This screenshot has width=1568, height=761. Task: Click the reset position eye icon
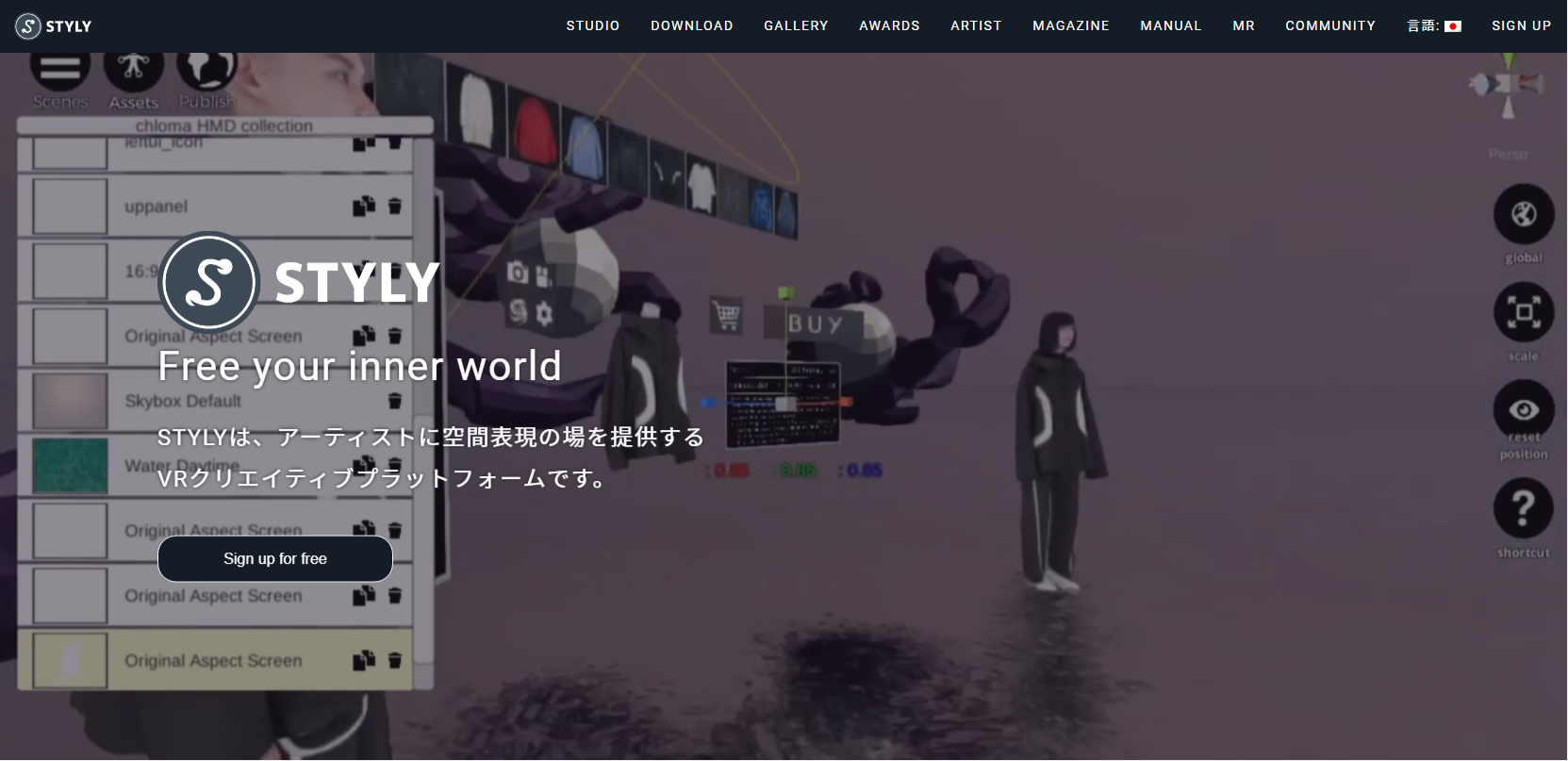tap(1524, 409)
